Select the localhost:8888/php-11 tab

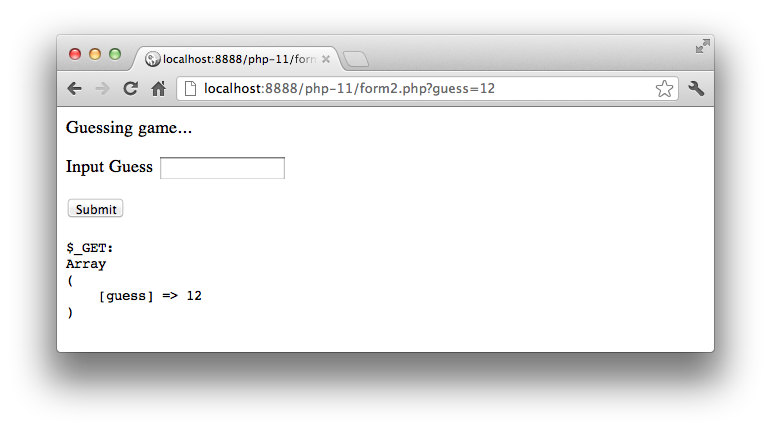point(238,59)
